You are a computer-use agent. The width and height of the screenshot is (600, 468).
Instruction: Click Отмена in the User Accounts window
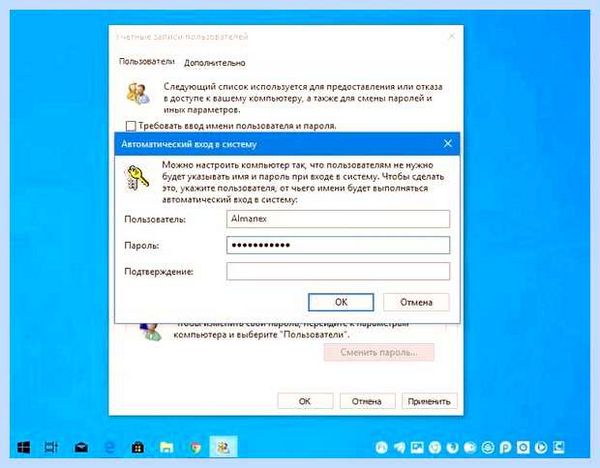coord(367,401)
